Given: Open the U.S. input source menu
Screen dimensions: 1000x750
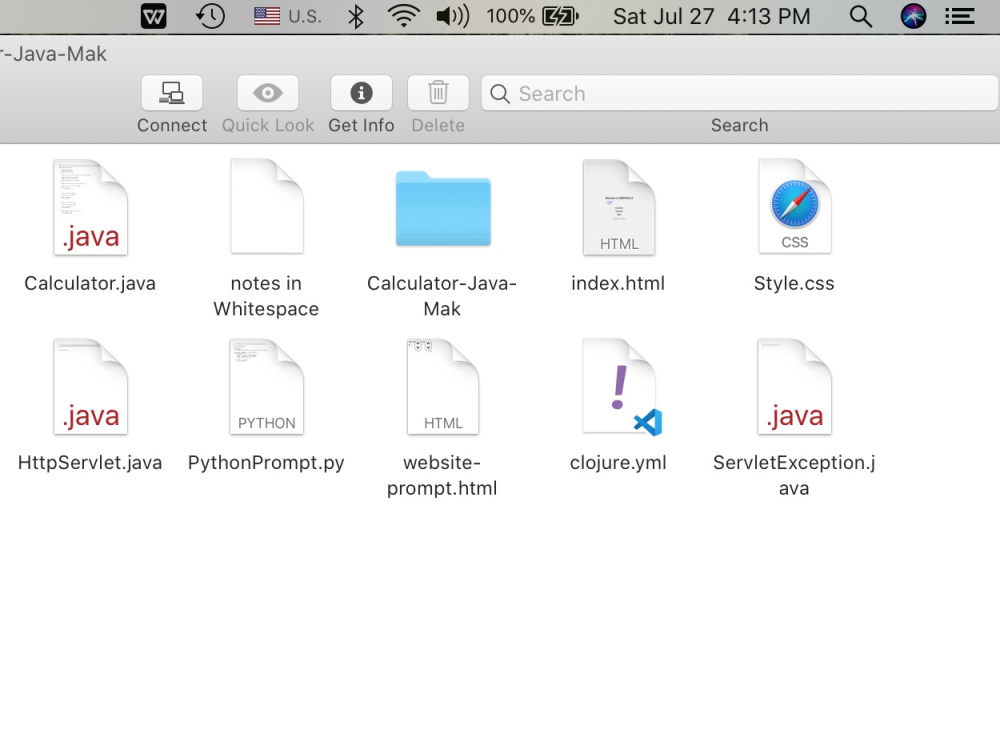Looking at the screenshot, I should [288, 16].
